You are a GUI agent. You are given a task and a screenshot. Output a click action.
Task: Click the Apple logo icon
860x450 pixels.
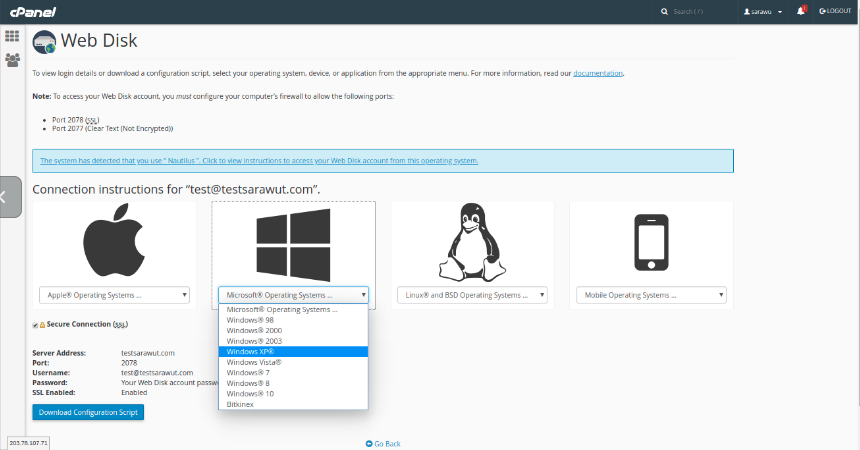[x=115, y=243]
